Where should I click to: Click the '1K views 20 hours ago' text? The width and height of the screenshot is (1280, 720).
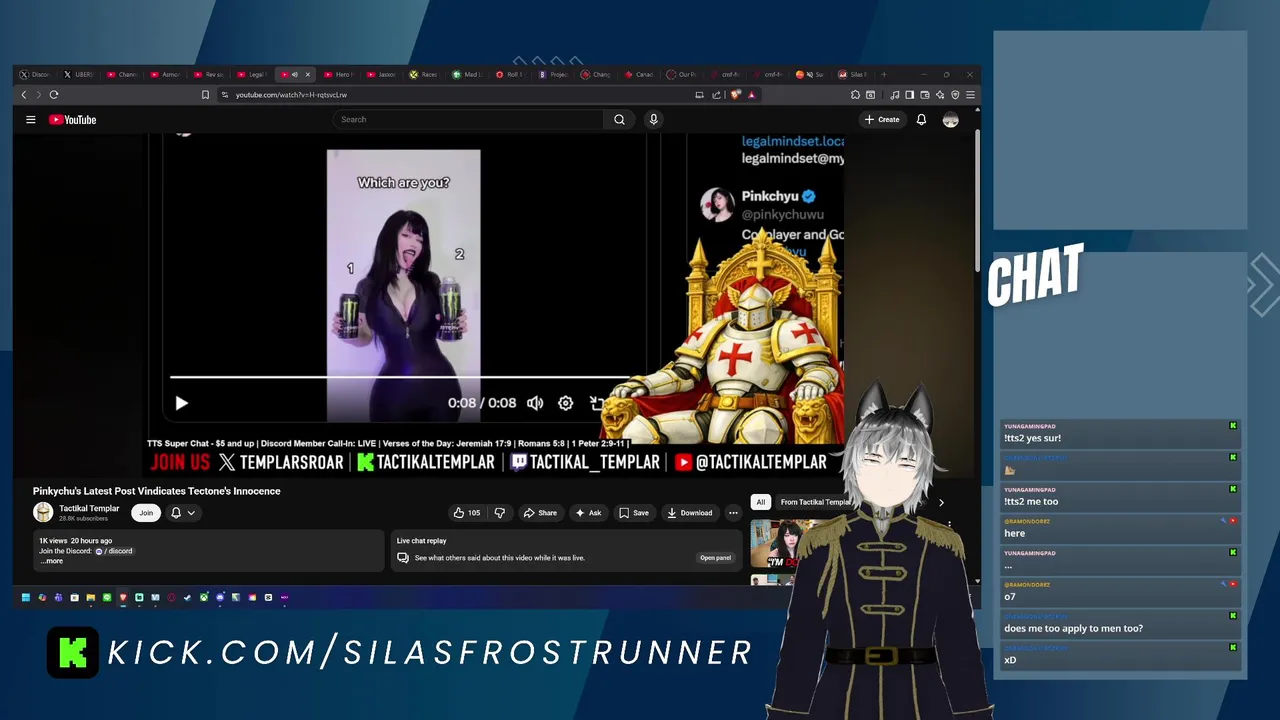[75, 541]
